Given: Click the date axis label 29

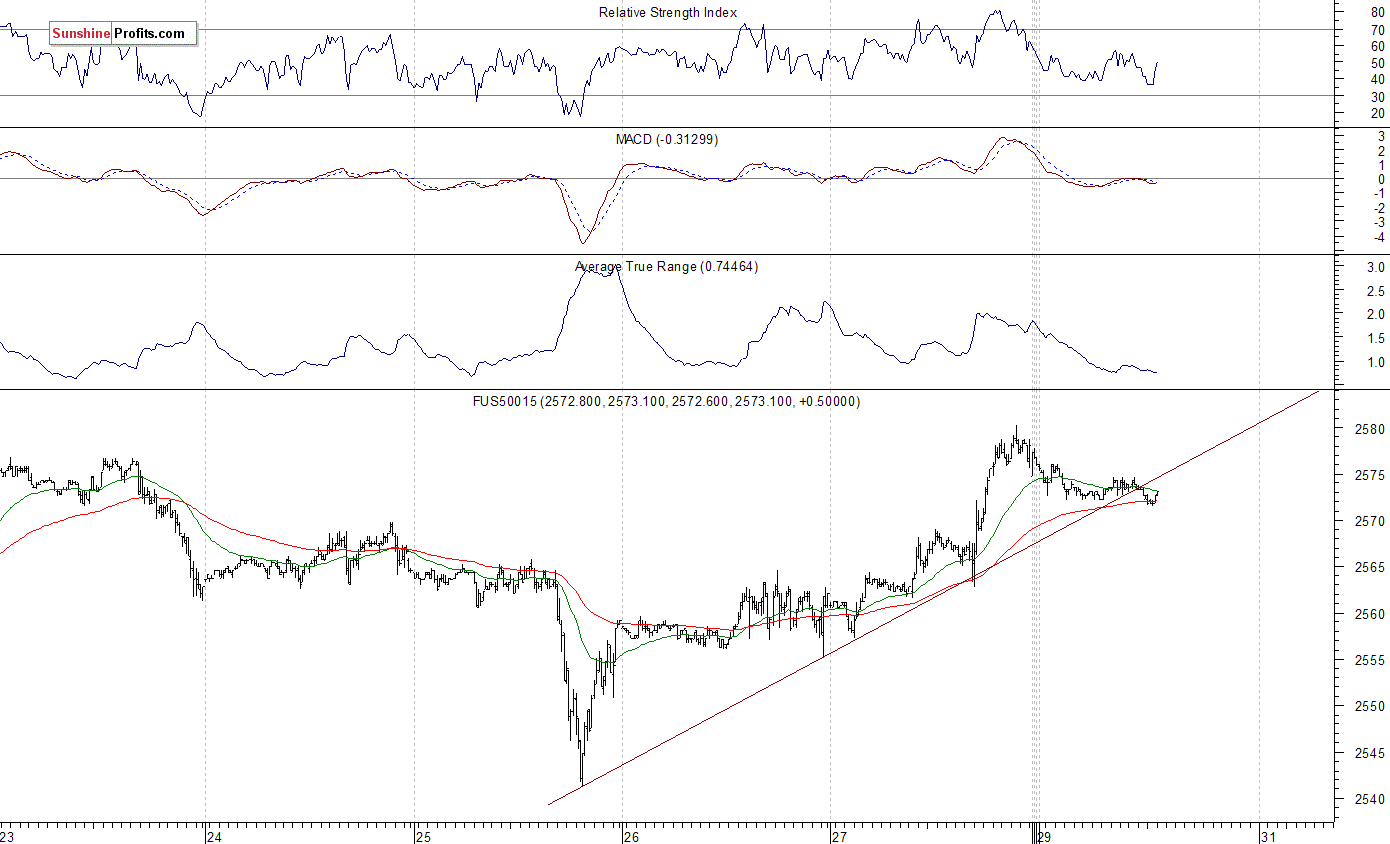Looking at the screenshot, I should tap(1044, 836).
